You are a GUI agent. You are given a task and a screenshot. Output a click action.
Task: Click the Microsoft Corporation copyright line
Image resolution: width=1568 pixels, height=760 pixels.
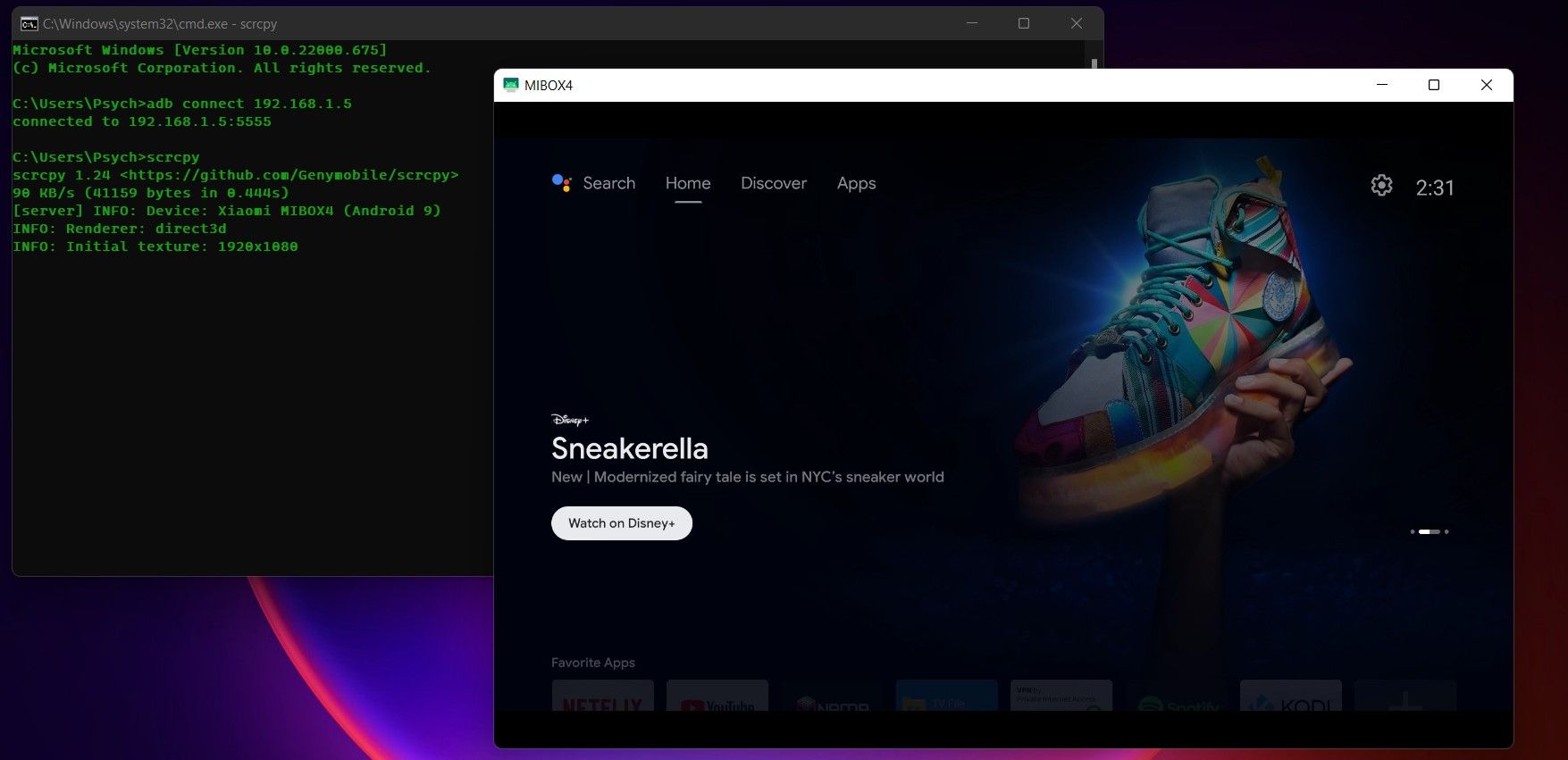click(222, 68)
